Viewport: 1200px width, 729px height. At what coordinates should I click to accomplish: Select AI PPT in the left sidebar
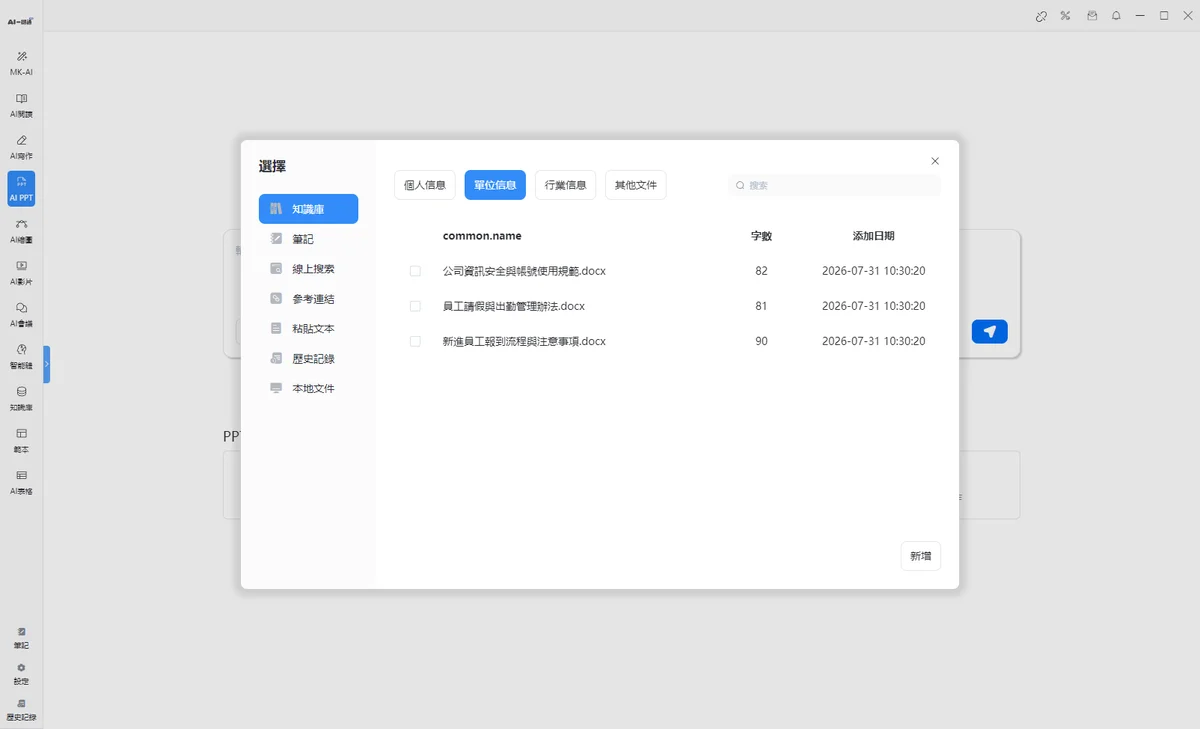point(21,189)
